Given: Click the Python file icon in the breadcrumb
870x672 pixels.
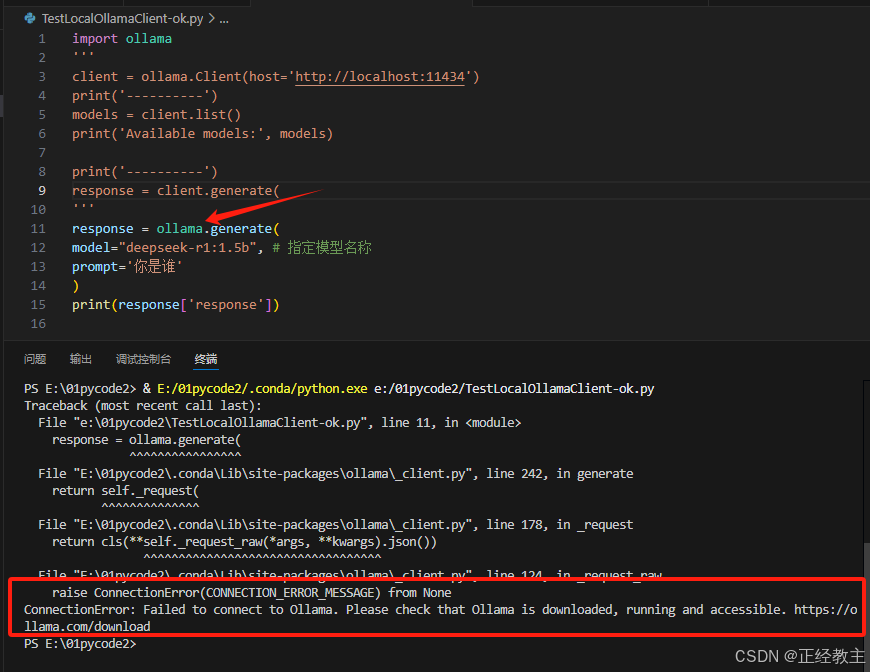Looking at the screenshot, I should click(x=30, y=18).
